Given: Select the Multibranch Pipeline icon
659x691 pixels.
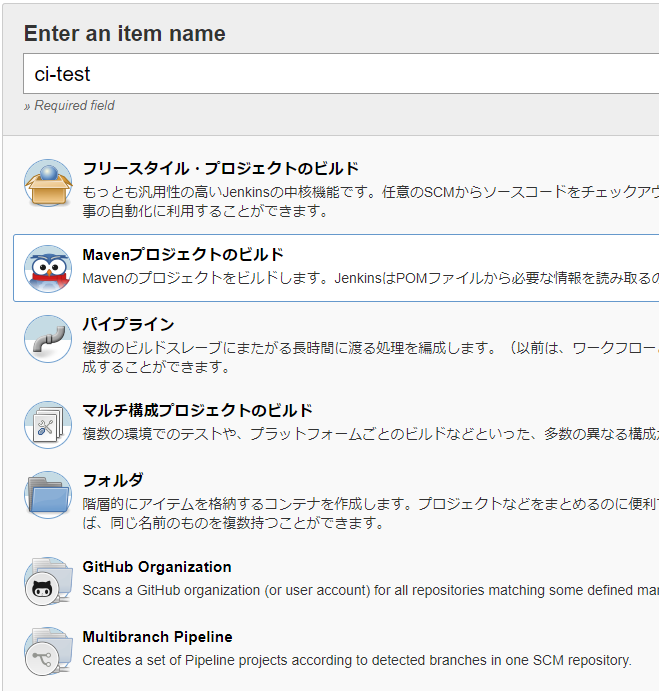Looking at the screenshot, I should coord(48,651).
